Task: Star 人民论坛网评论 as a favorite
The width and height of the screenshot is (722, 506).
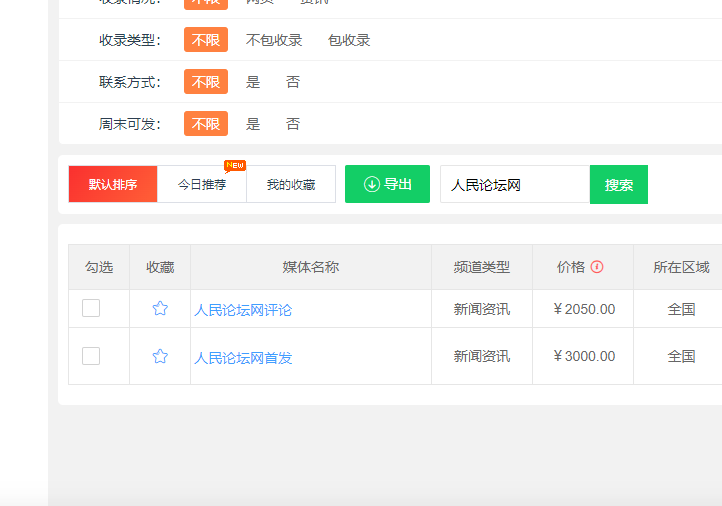Action: [x=160, y=309]
